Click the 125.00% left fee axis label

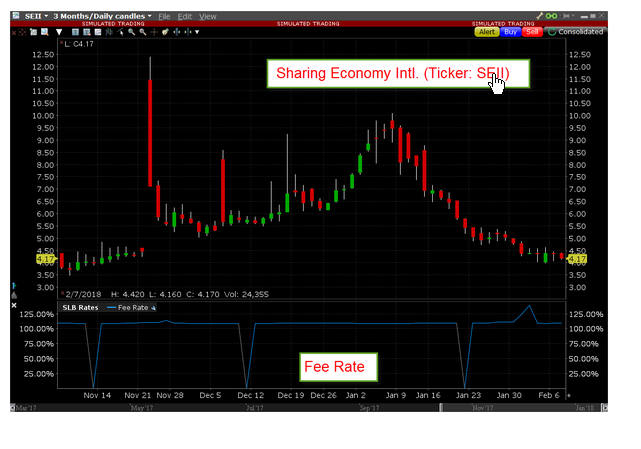click(x=36, y=314)
